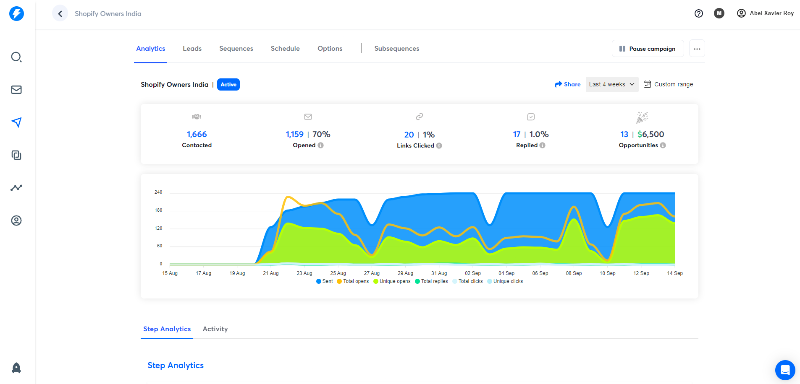Screen dimensions: 800x384
Task: Open the three-dots more options button
Action: click(697, 49)
